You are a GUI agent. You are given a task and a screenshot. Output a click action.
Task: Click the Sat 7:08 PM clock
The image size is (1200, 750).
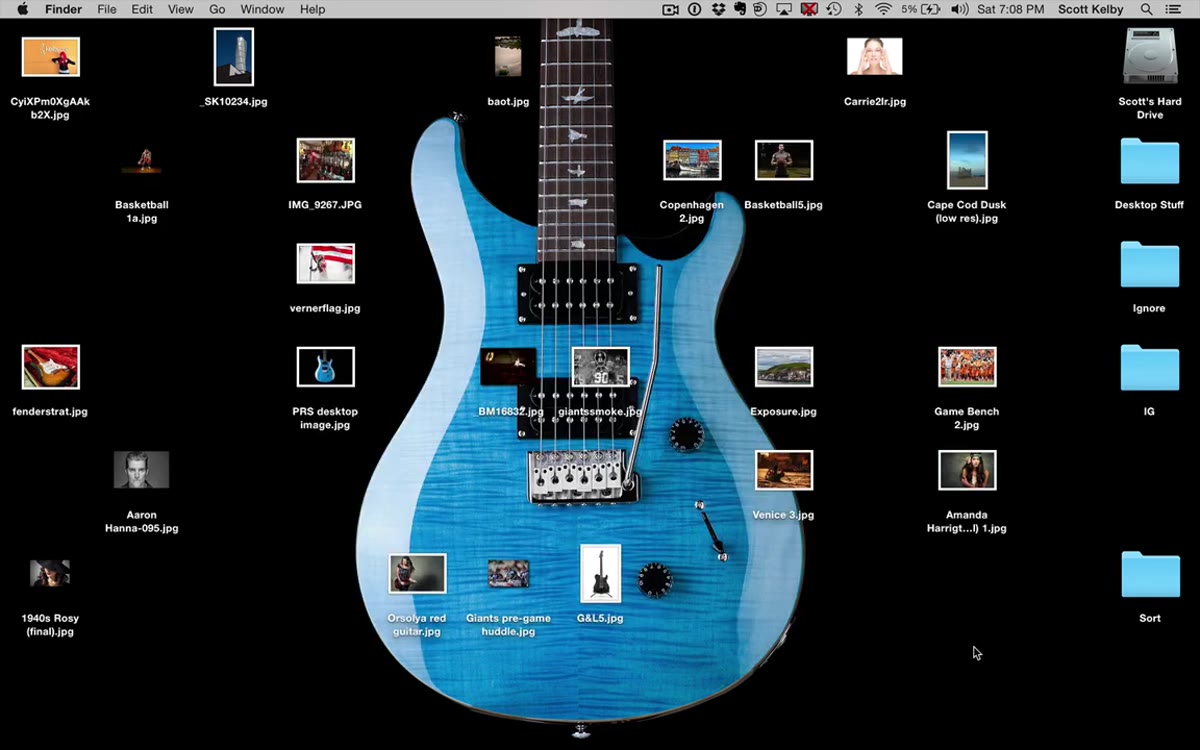pyautogui.click(x=1012, y=9)
